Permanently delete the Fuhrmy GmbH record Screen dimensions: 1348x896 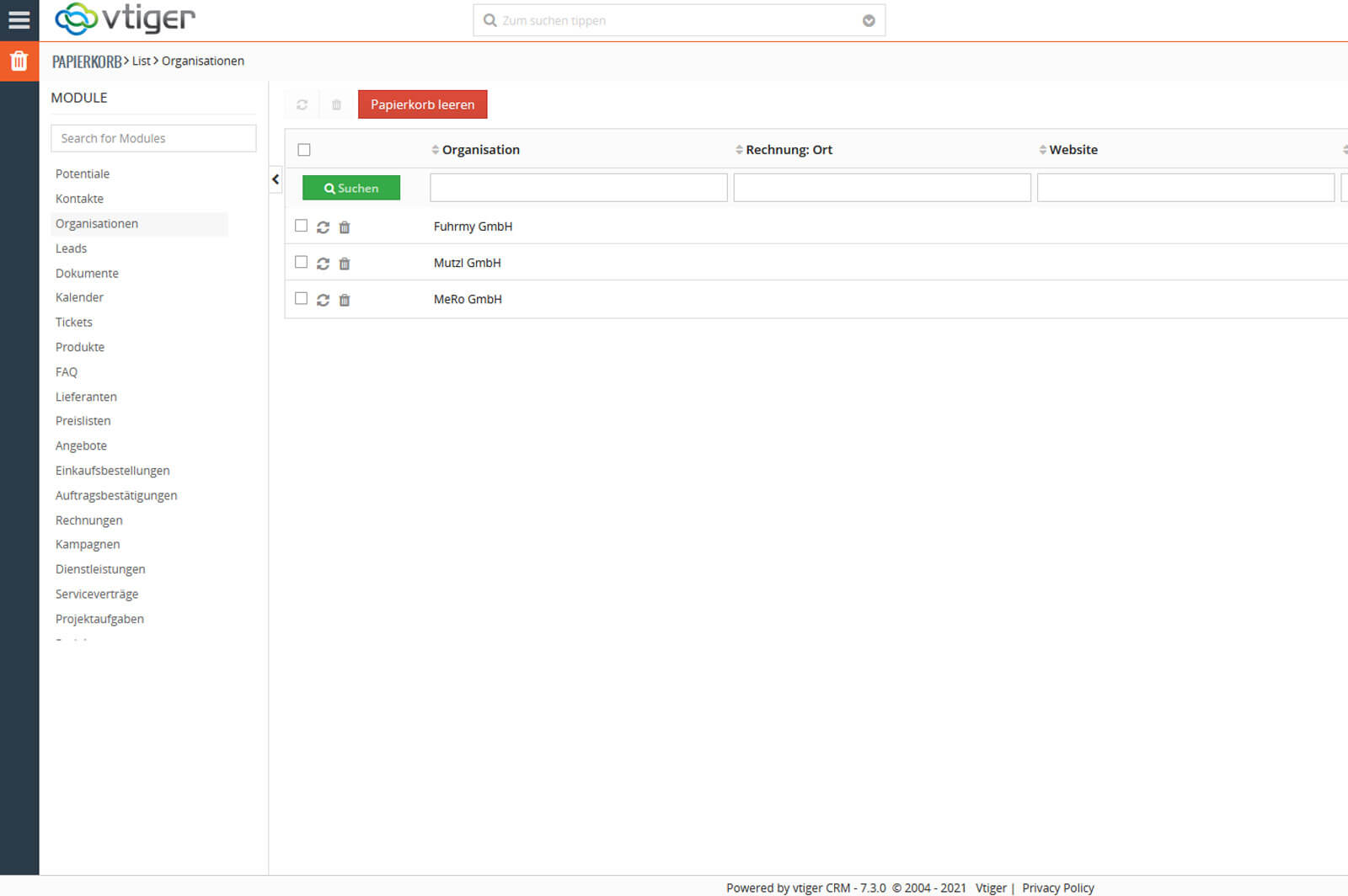(x=345, y=227)
